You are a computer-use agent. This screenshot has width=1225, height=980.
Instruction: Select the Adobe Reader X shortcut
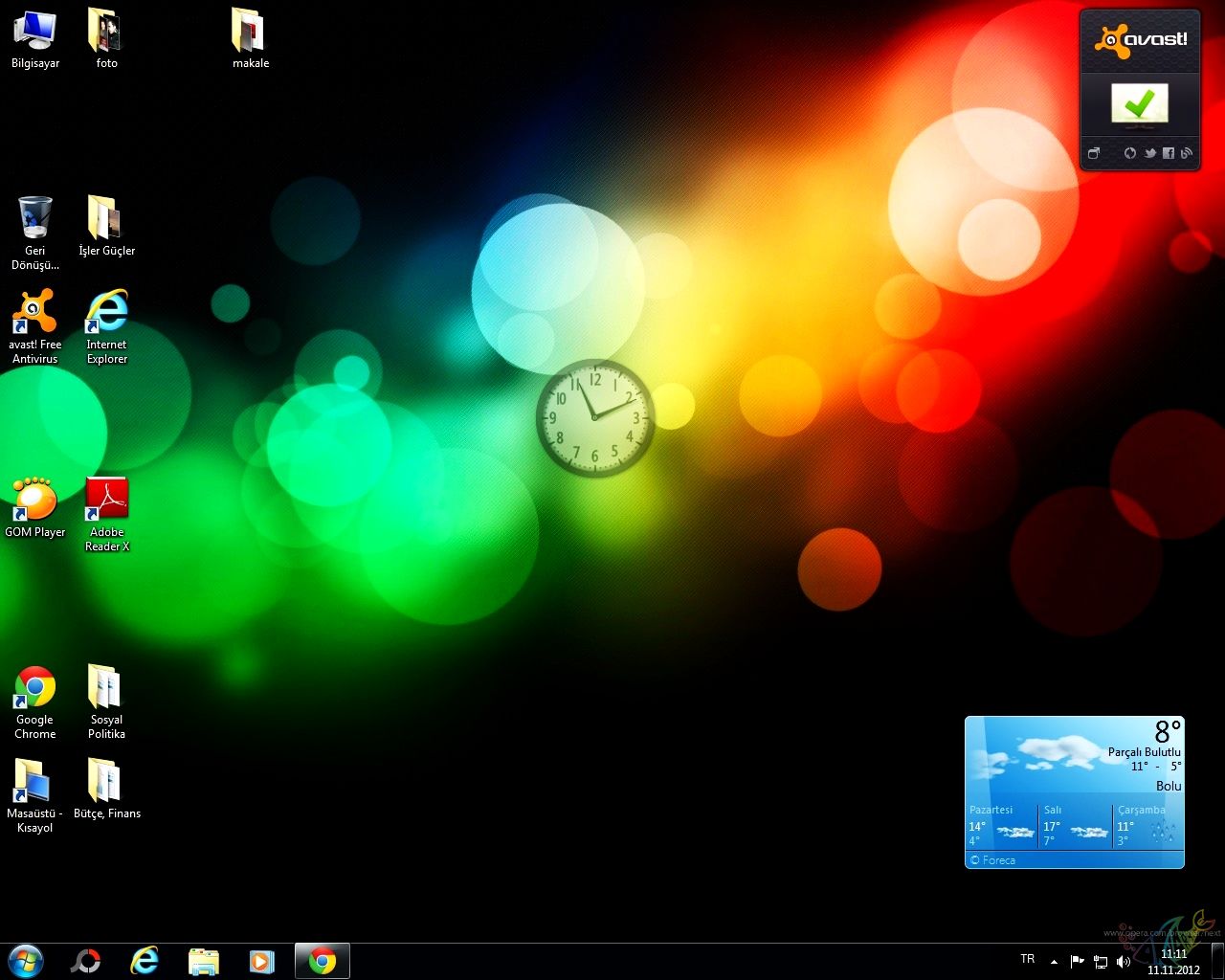pos(106,514)
